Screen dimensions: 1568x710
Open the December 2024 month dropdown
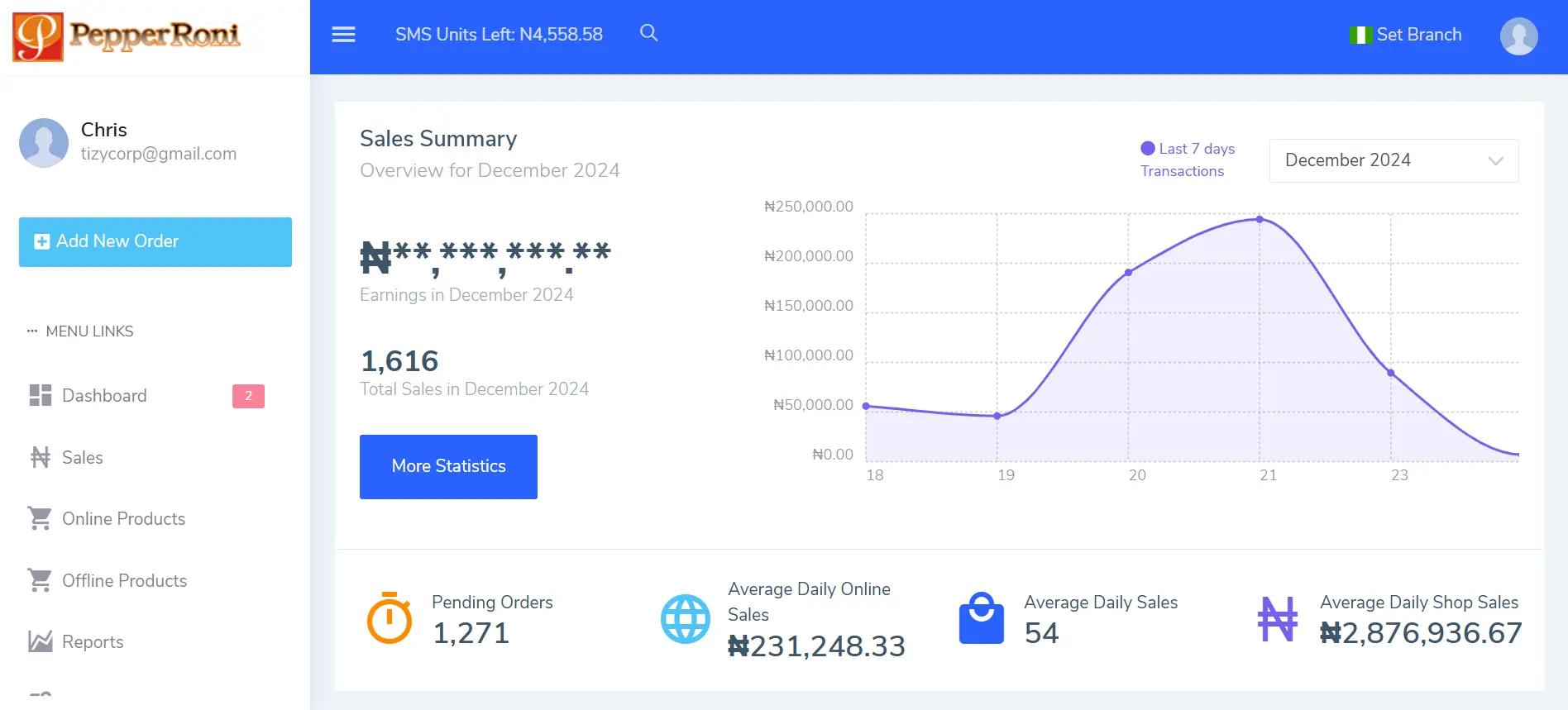(1394, 160)
